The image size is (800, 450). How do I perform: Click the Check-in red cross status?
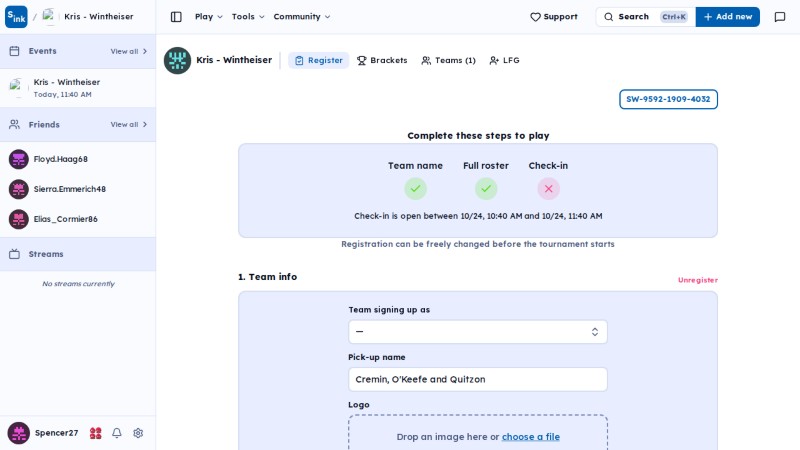click(548, 189)
